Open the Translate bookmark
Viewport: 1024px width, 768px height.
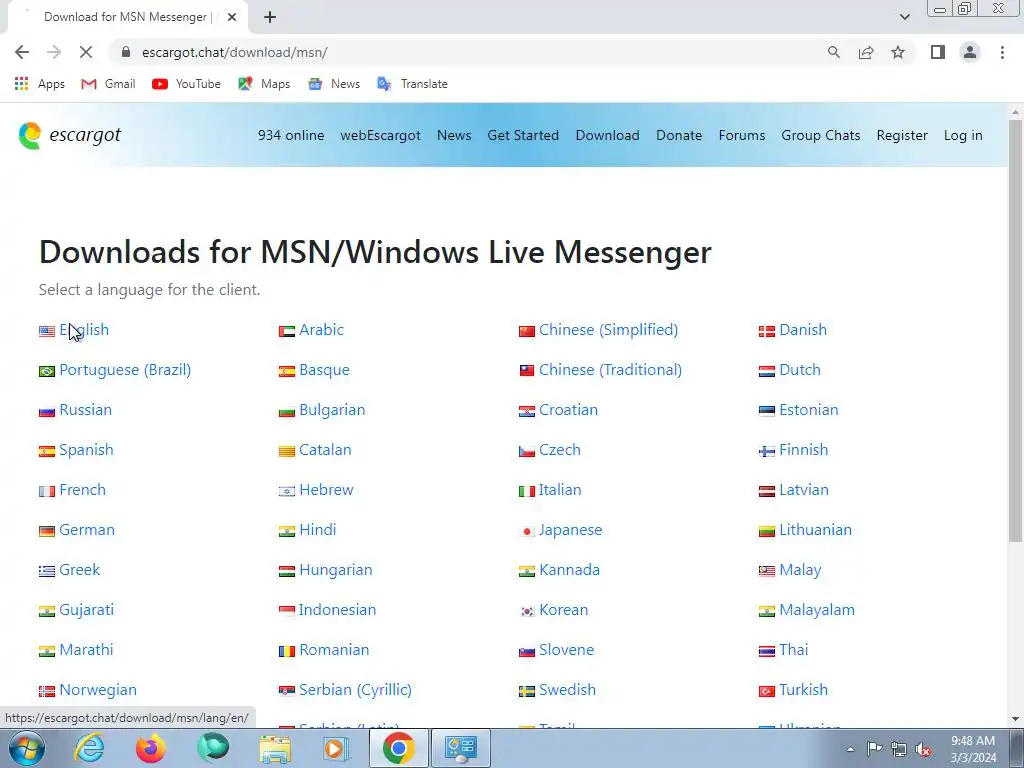click(412, 84)
